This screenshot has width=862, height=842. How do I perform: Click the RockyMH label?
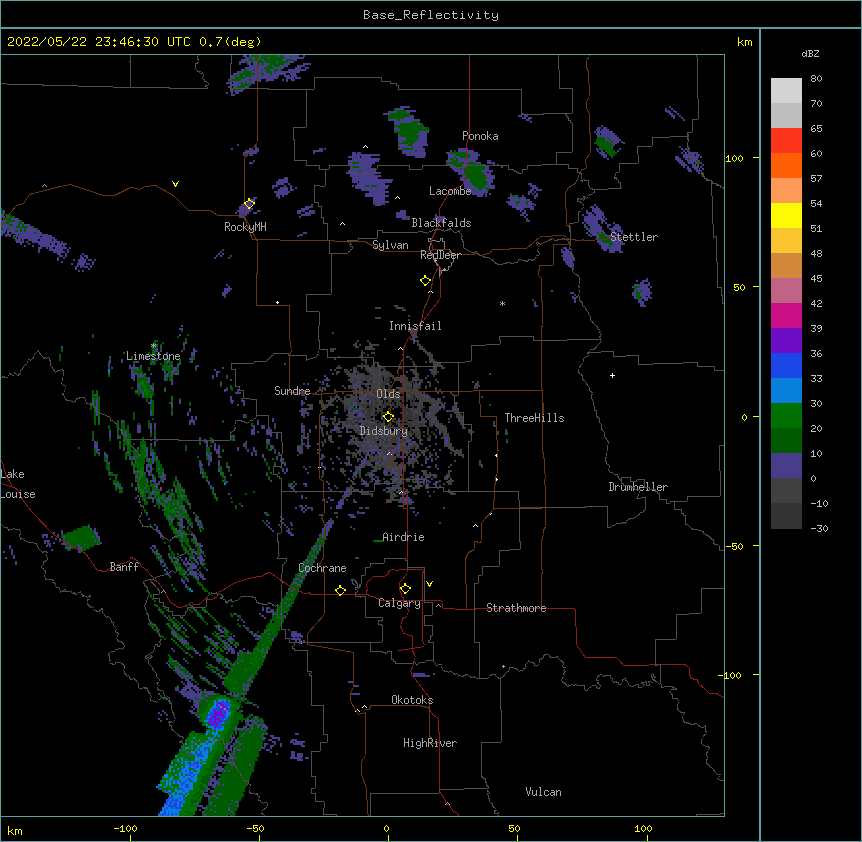point(245,227)
